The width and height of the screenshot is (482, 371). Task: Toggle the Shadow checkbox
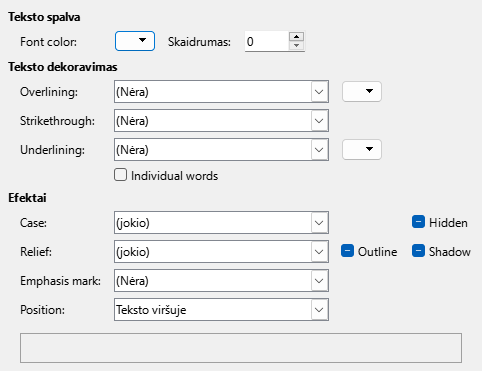pyautogui.click(x=418, y=251)
